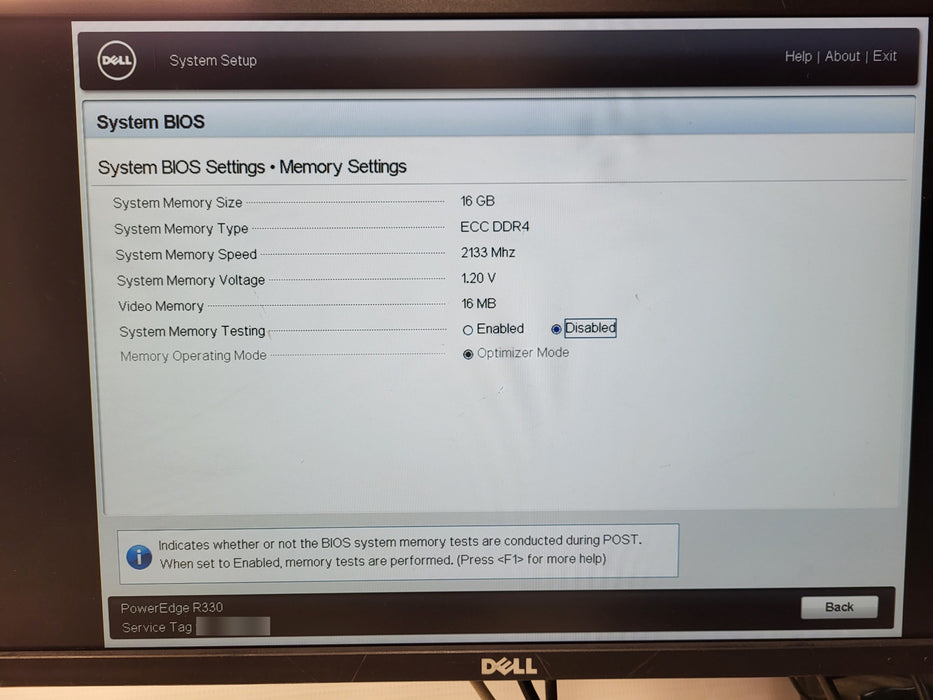Screen dimensions: 933x700
Task: Open the About link
Action: [842, 57]
